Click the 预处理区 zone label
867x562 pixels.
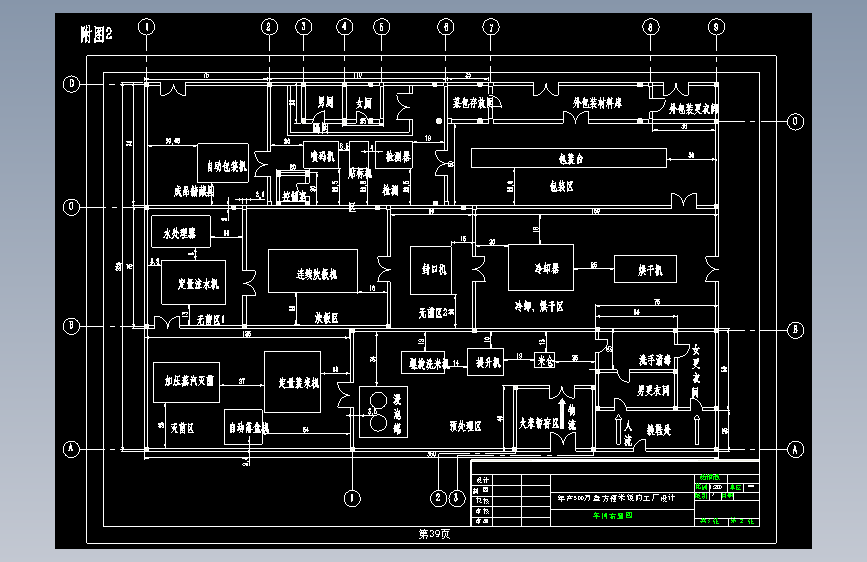tap(466, 426)
